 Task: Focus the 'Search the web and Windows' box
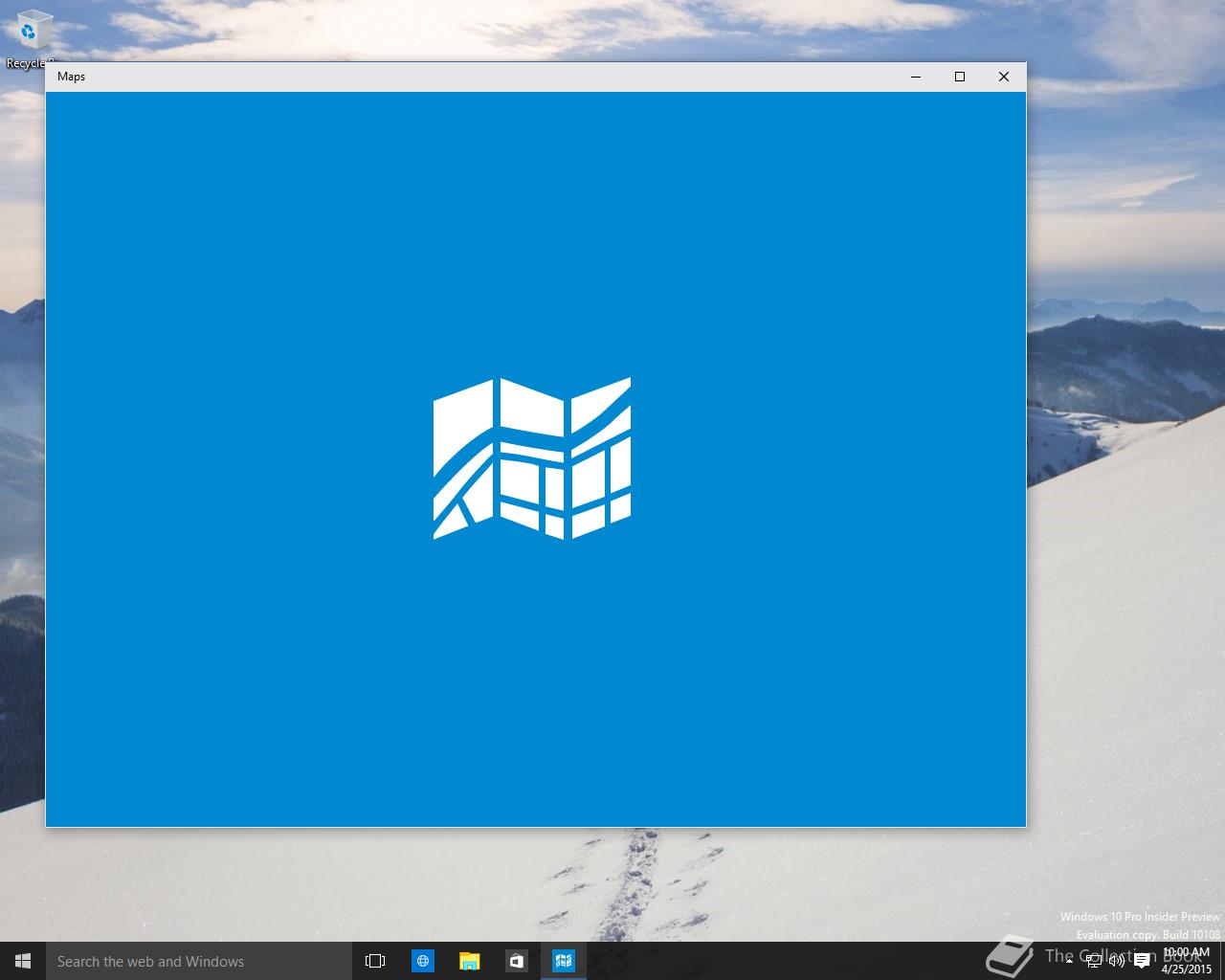point(199,961)
